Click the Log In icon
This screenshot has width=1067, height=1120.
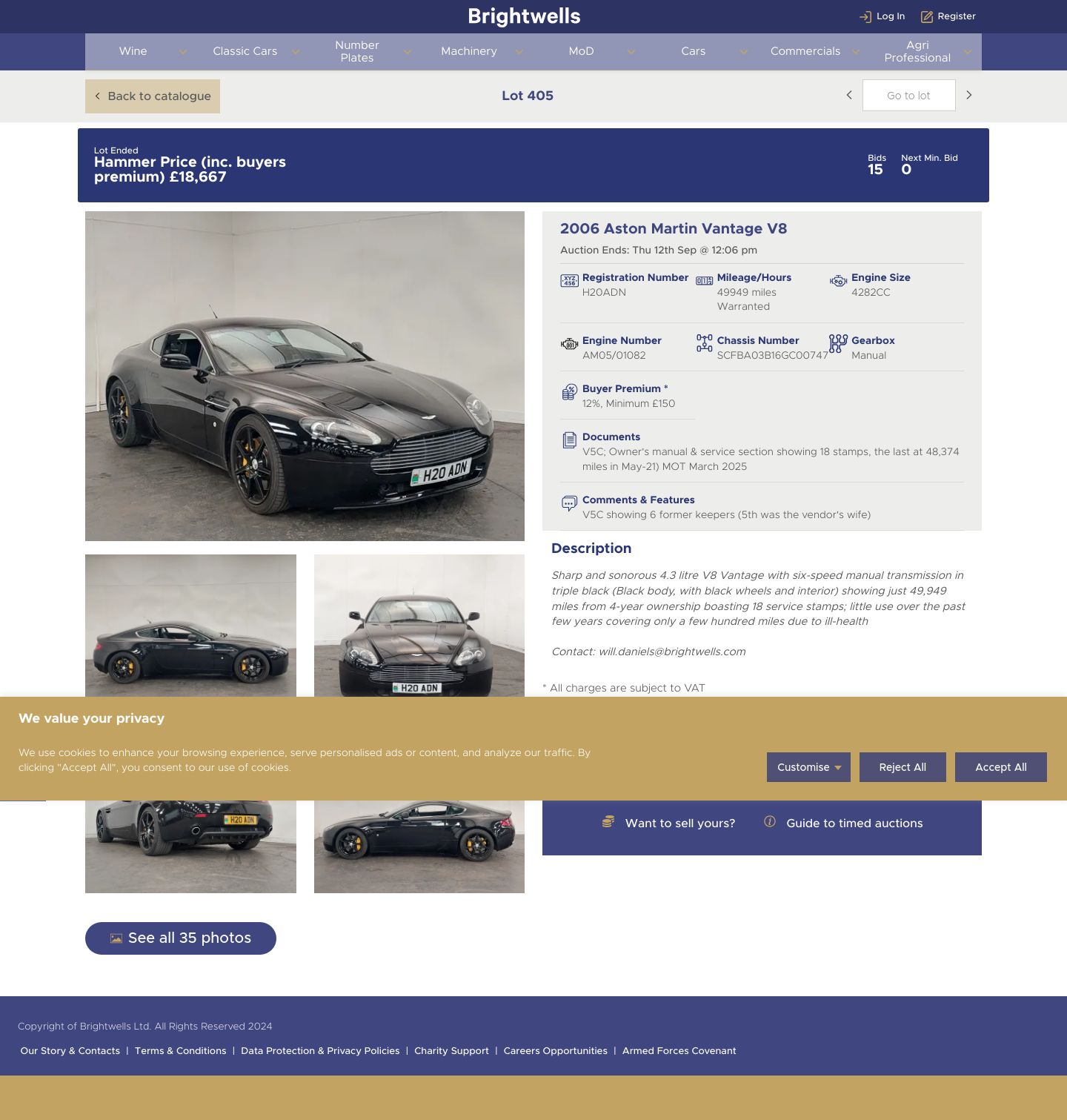(x=865, y=16)
